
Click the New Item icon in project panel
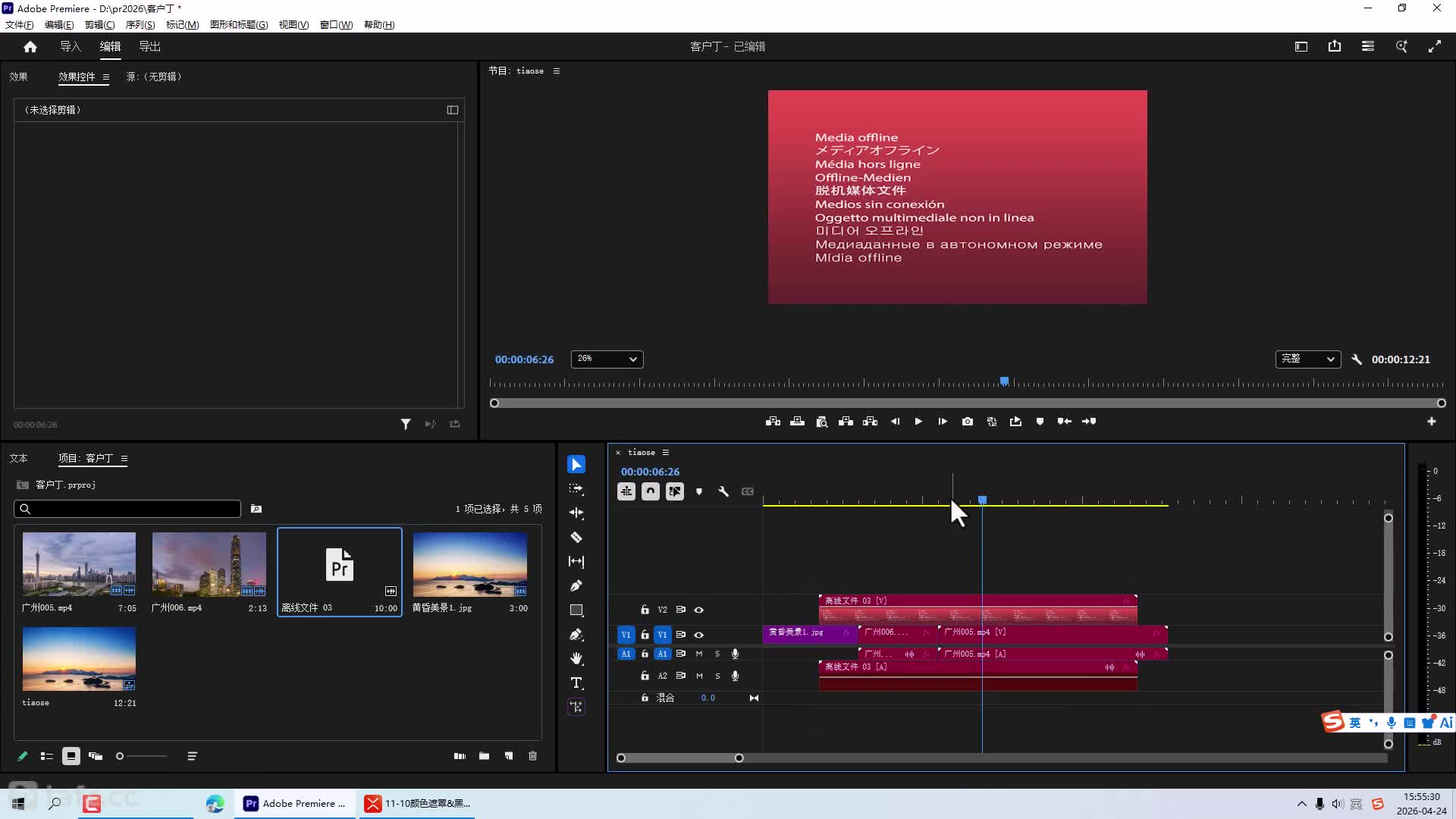coord(509,756)
